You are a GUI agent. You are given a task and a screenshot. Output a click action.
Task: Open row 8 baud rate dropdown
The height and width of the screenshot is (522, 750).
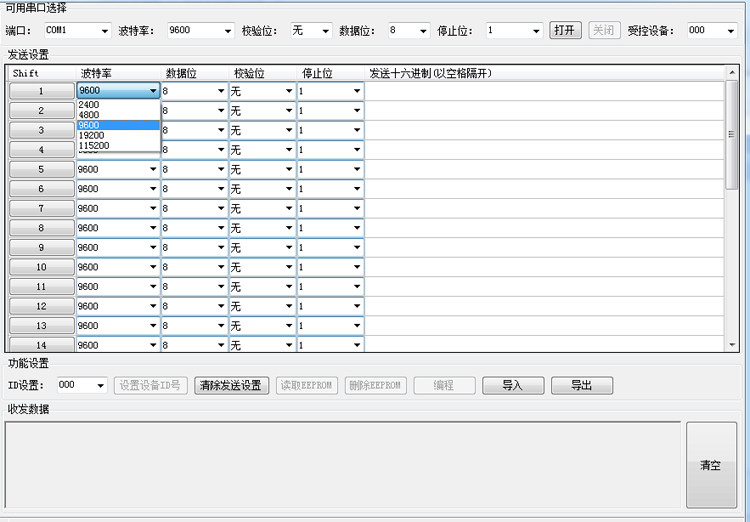click(x=118, y=228)
